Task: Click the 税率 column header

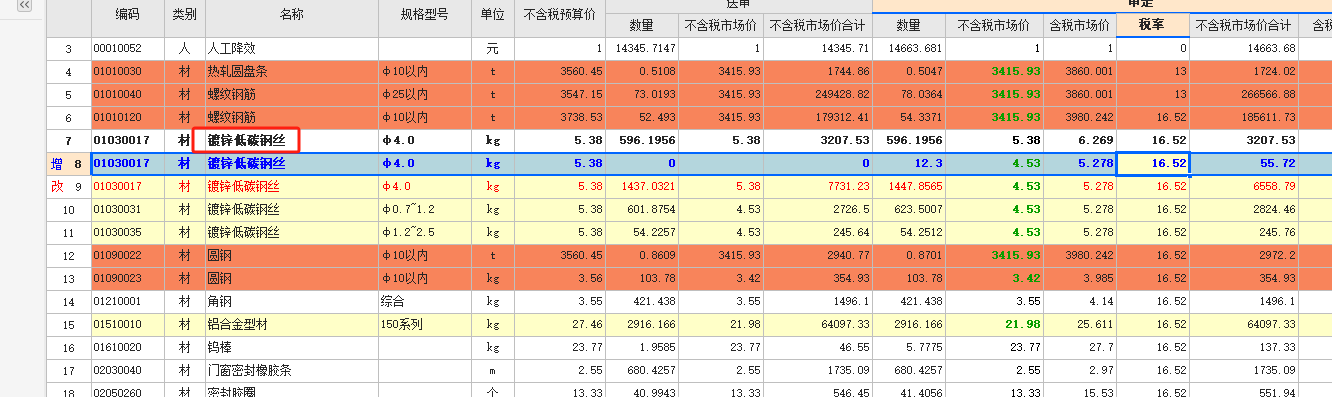Action: (x=1153, y=26)
